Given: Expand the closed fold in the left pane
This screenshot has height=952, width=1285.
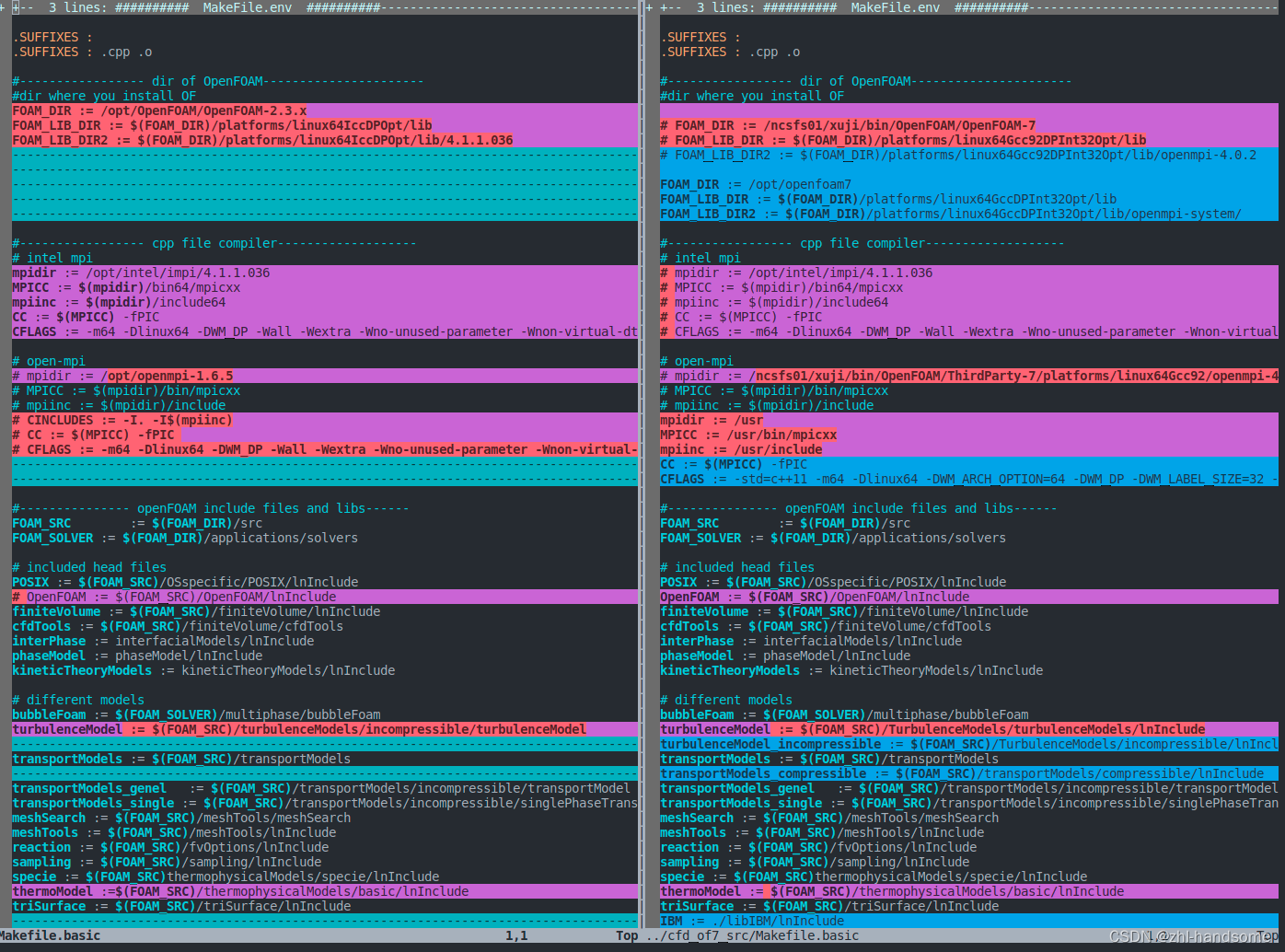Looking at the screenshot, I should pyautogui.click(x=324, y=7).
